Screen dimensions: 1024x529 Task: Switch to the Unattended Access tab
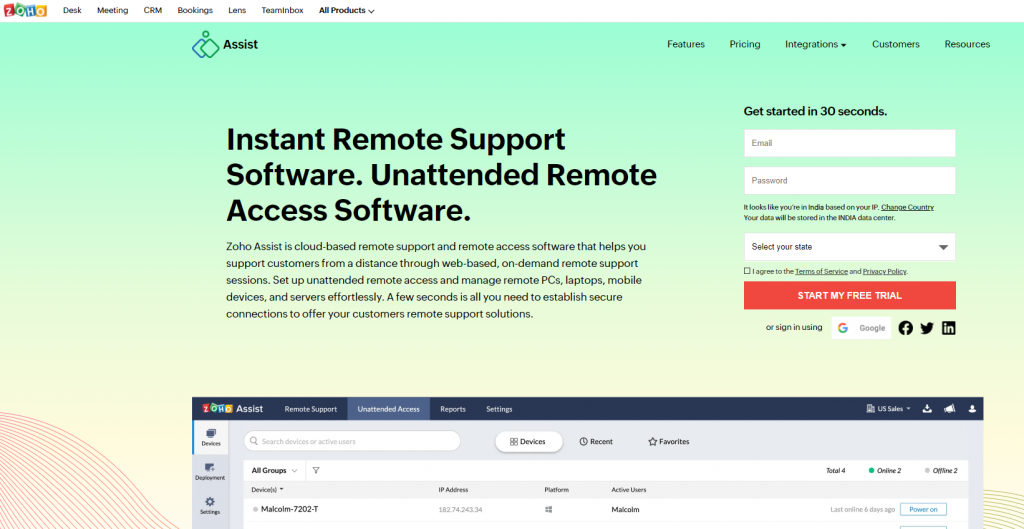[389, 409]
